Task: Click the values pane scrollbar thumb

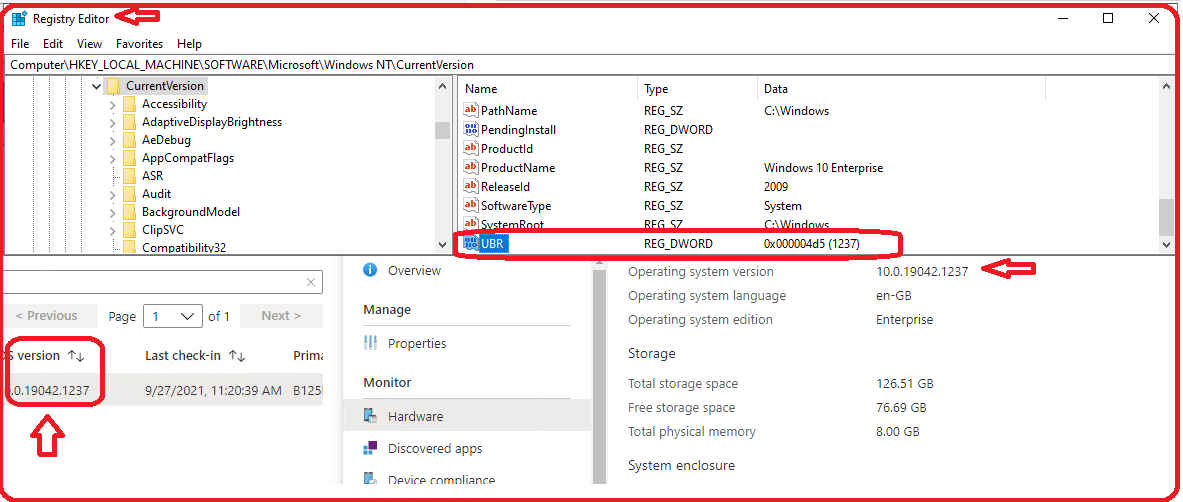Action: (1166, 217)
